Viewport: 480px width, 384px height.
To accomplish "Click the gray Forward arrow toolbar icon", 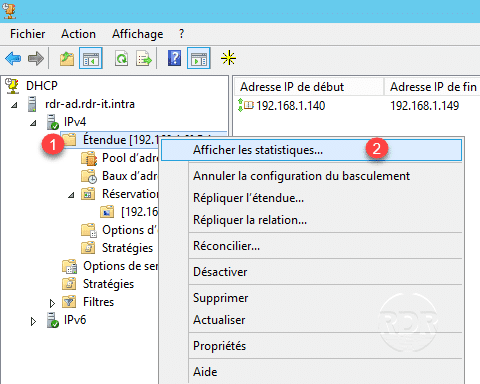I will point(36,58).
